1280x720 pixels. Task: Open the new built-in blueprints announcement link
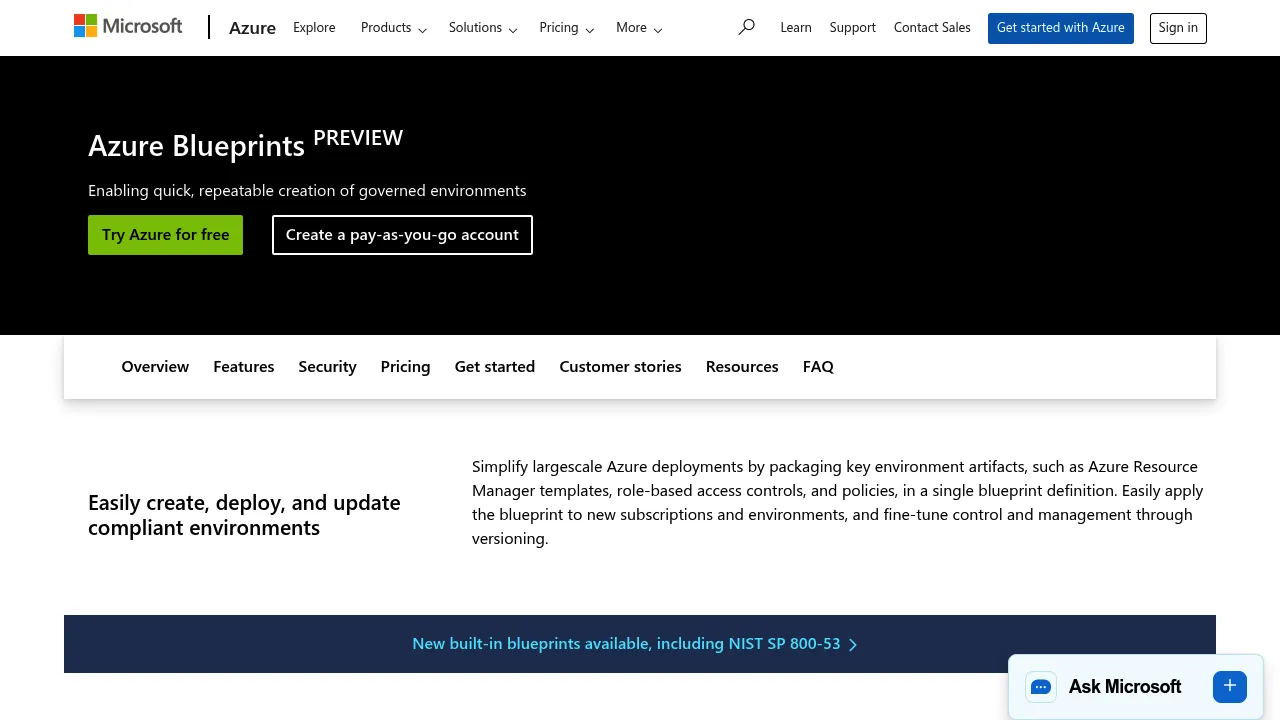click(x=635, y=644)
